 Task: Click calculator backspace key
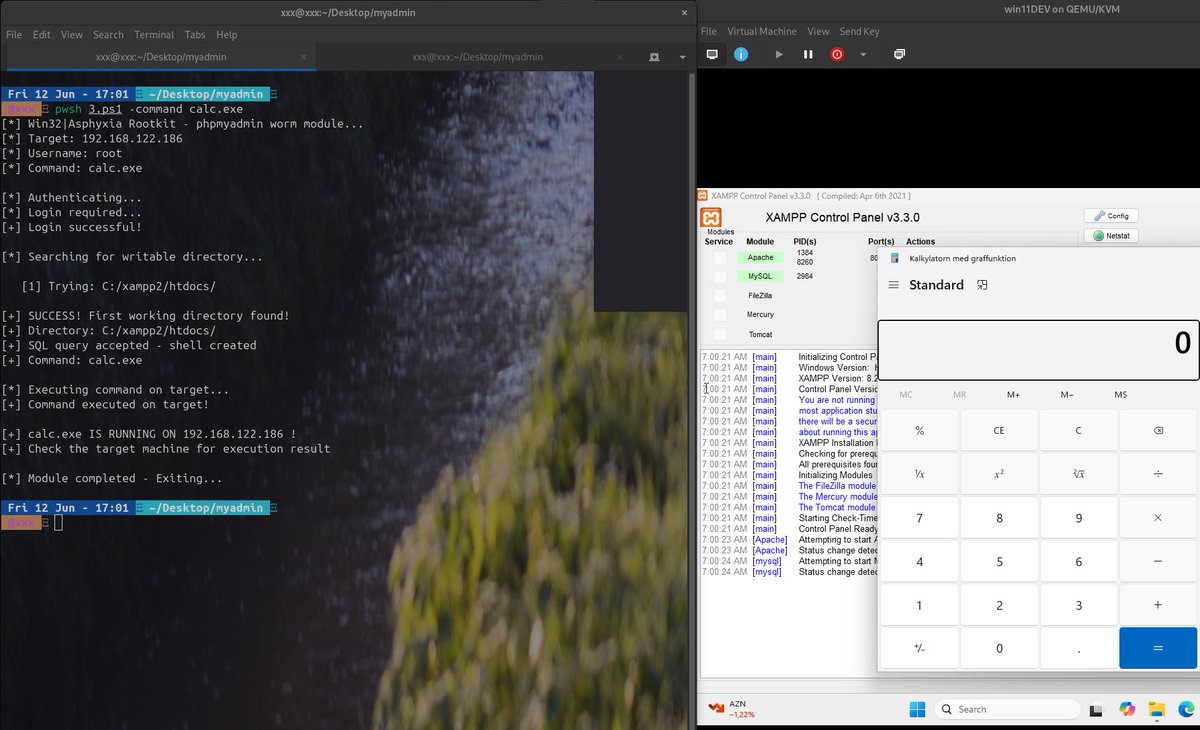[1158, 430]
